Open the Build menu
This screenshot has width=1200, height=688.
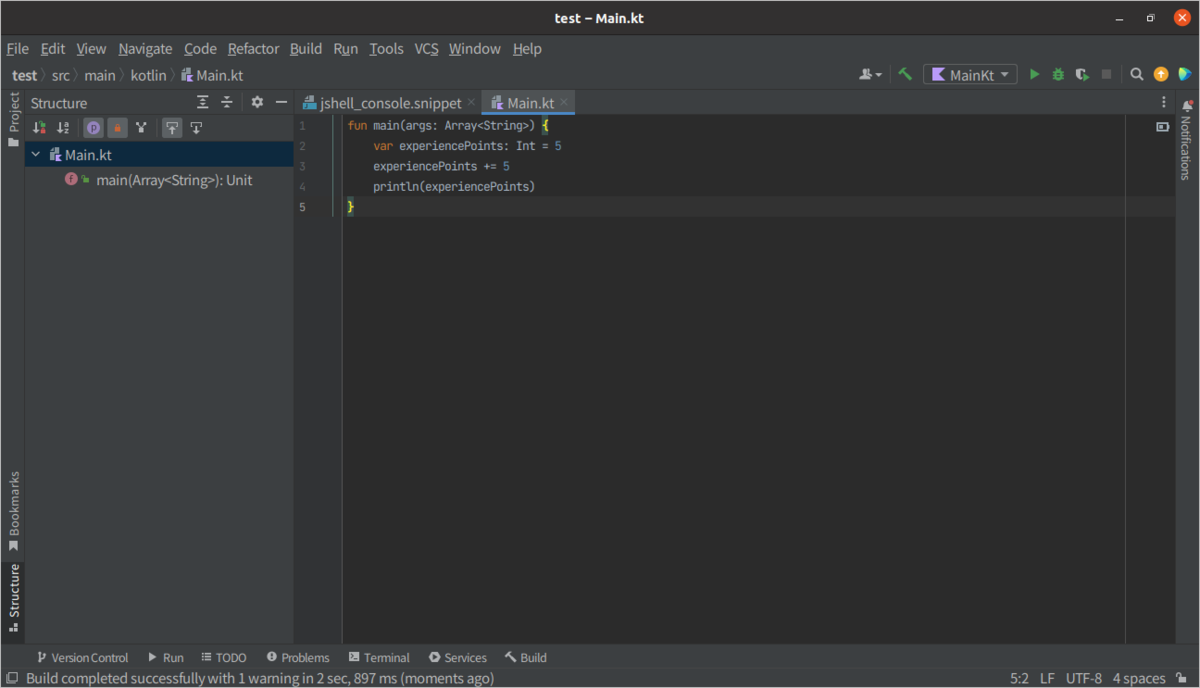point(306,48)
